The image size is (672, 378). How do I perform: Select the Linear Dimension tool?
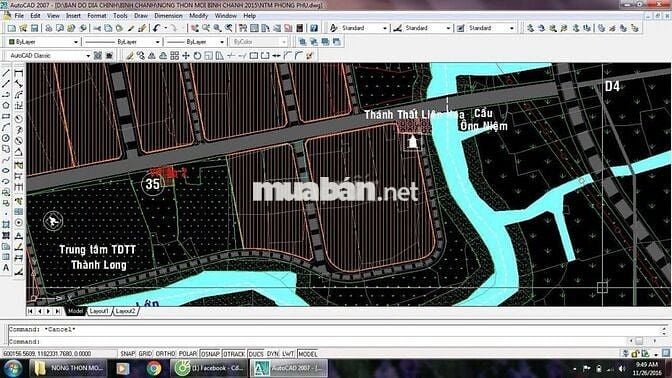[x=19, y=73]
